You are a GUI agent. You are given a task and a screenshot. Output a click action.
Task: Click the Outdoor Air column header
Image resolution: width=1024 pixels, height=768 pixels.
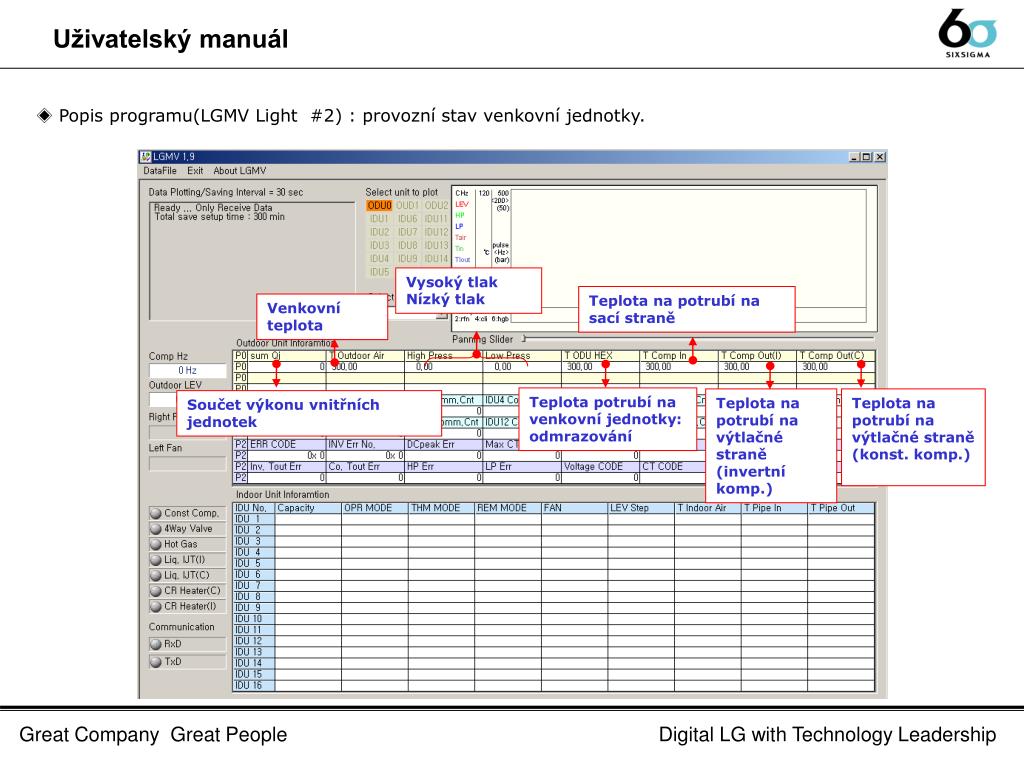coord(365,356)
